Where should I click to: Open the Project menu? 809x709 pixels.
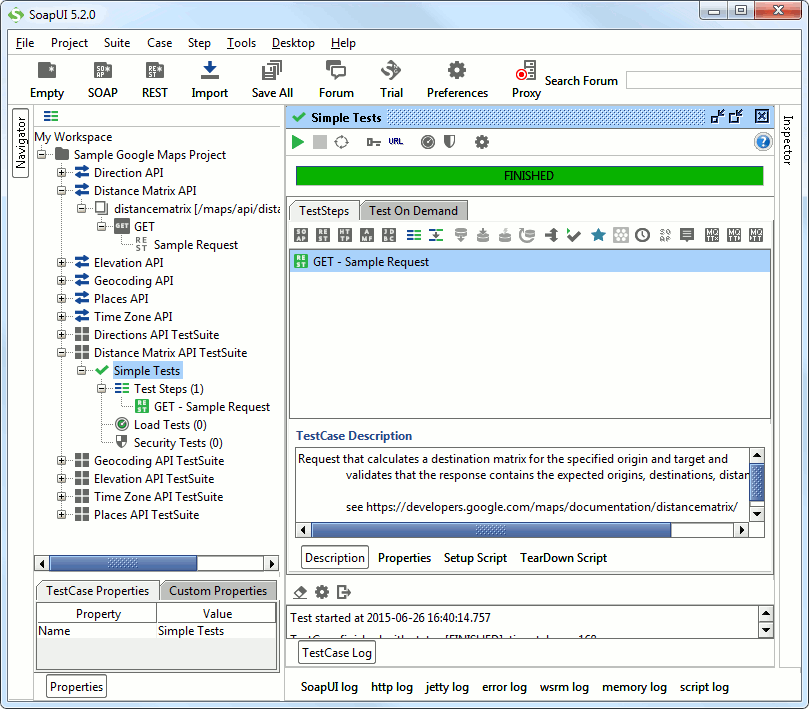[69, 43]
